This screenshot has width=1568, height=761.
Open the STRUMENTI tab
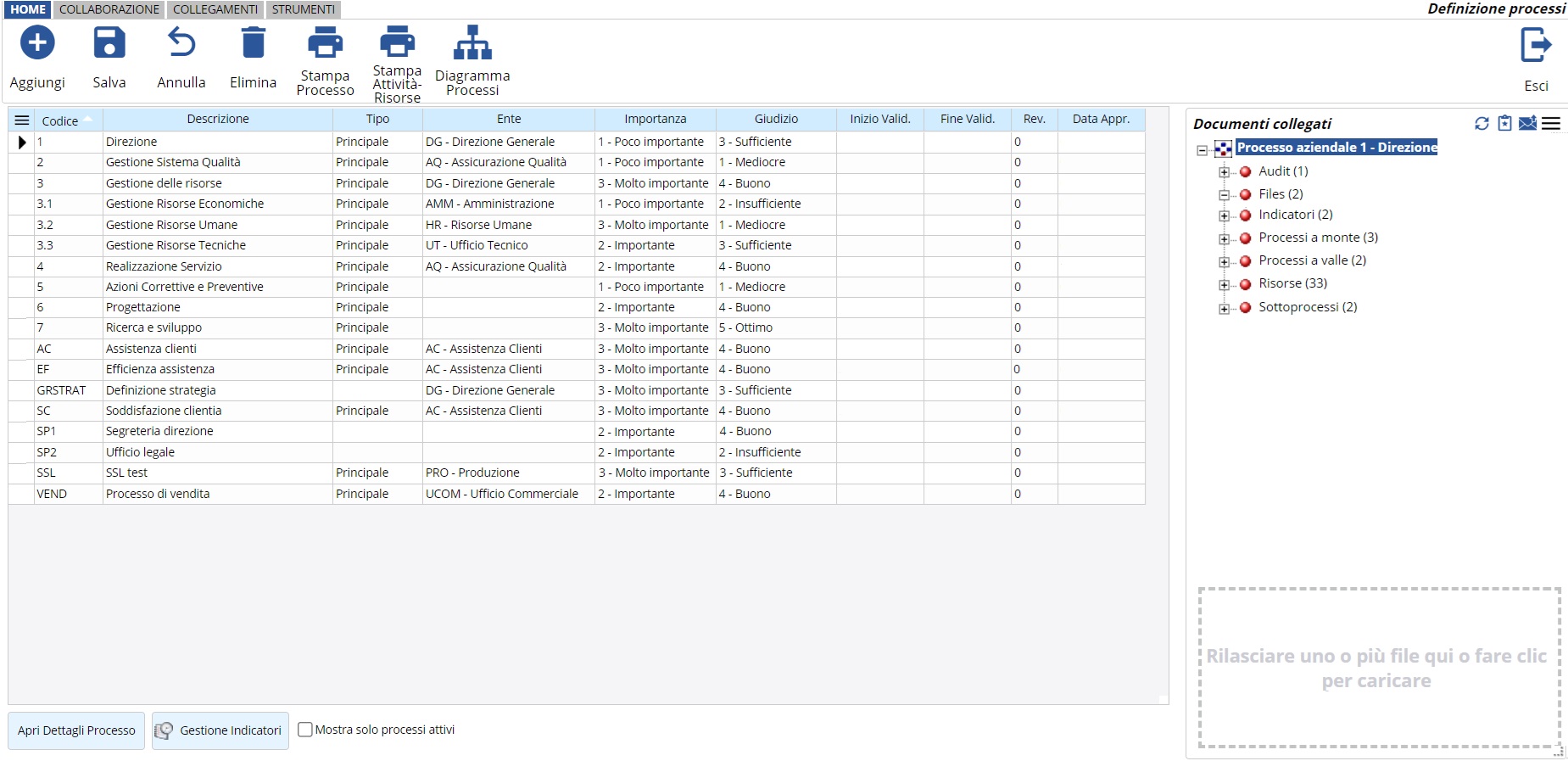[x=303, y=9]
